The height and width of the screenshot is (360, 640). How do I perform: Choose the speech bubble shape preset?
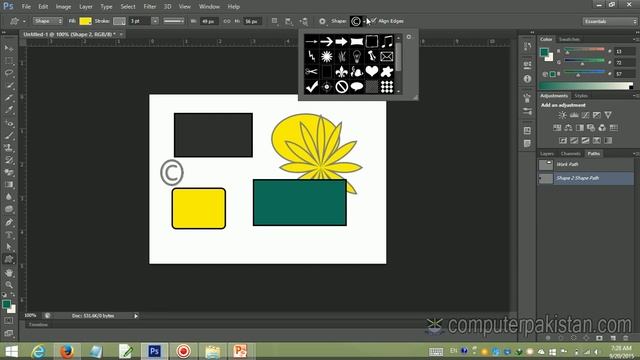[357, 87]
